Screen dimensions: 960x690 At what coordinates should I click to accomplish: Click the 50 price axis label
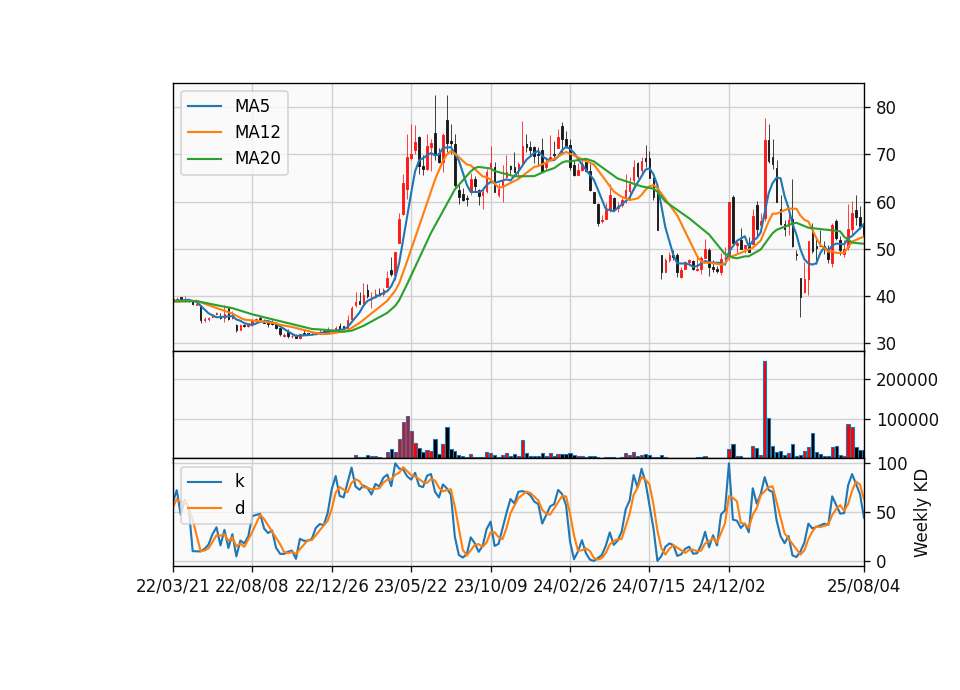(x=886, y=250)
